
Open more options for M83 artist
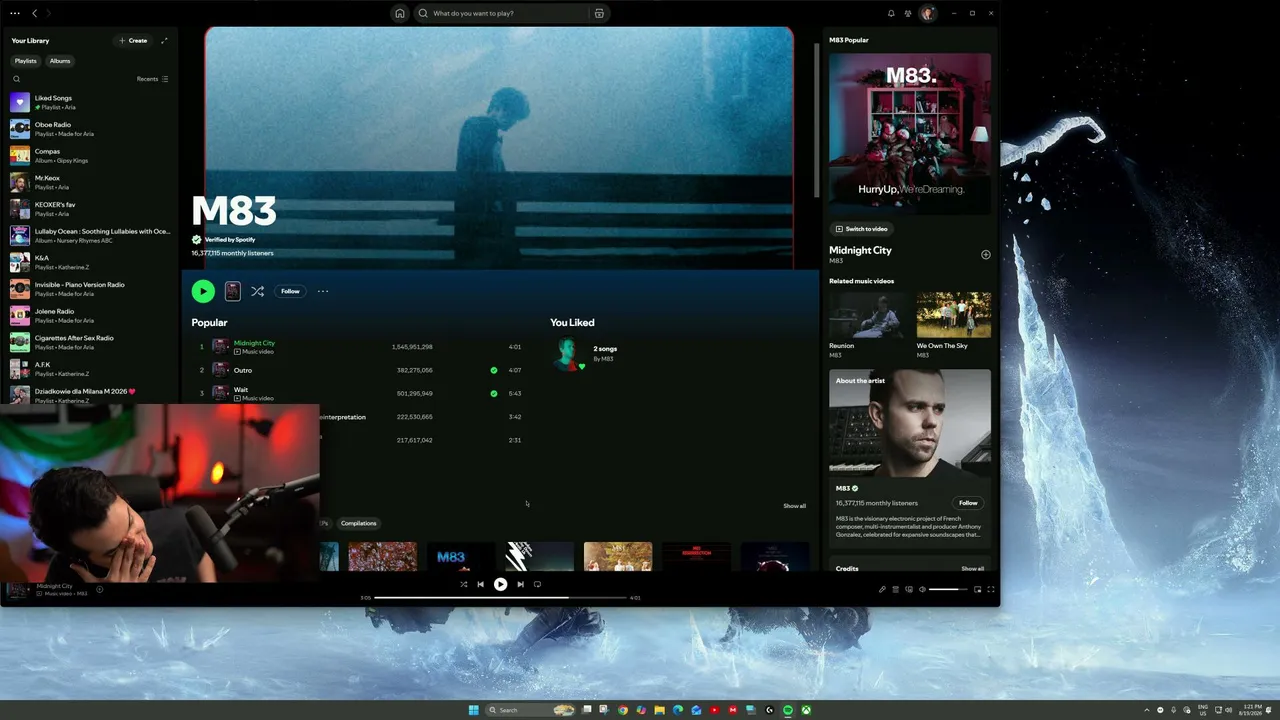coord(322,291)
